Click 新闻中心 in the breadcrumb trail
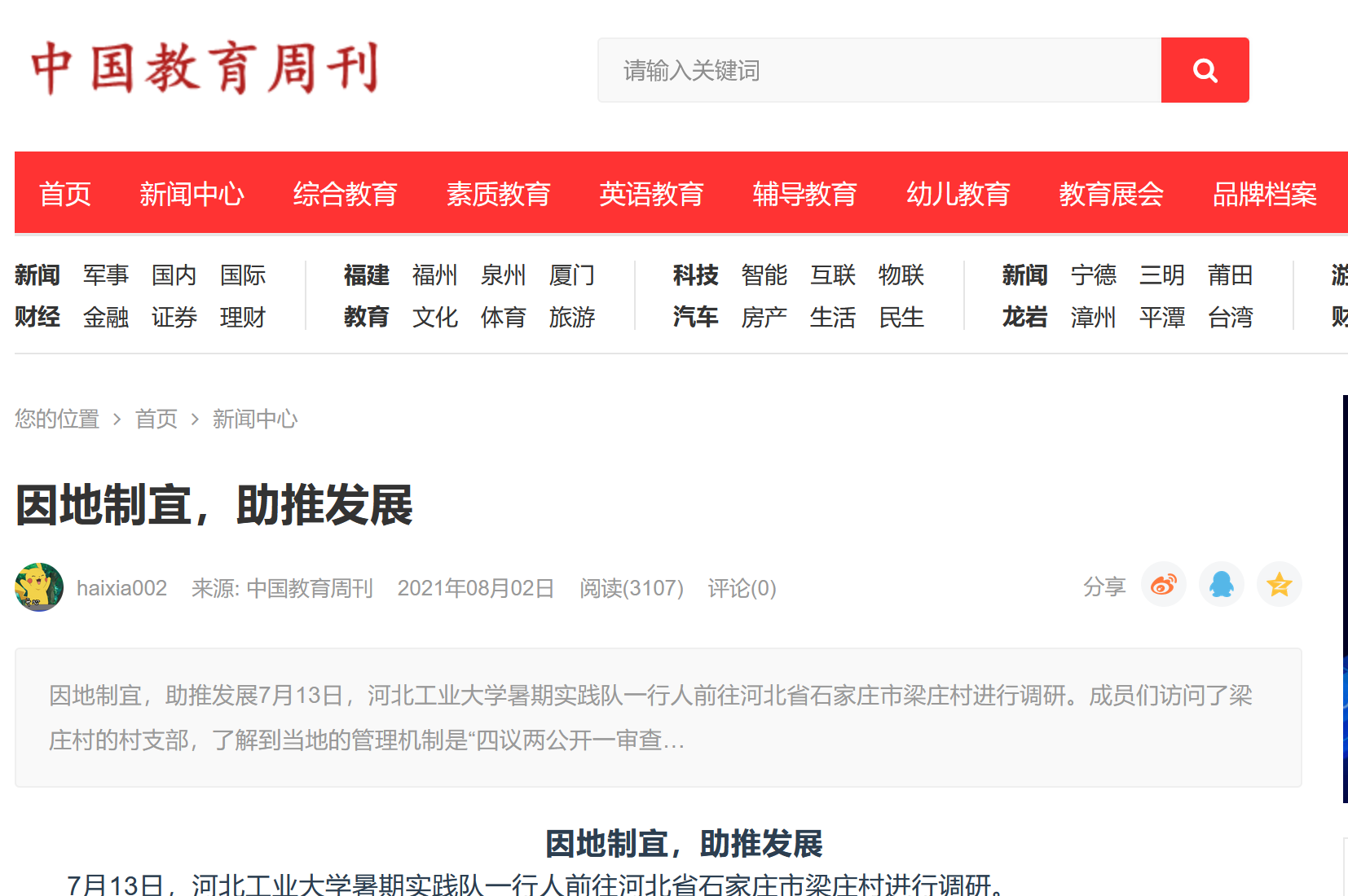Image resolution: width=1348 pixels, height=896 pixels. [x=255, y=419]
